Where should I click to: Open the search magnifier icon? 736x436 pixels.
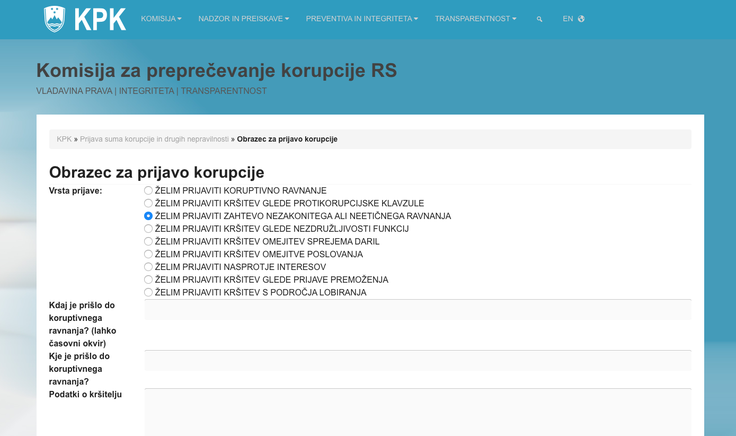[x=539, y=19]
